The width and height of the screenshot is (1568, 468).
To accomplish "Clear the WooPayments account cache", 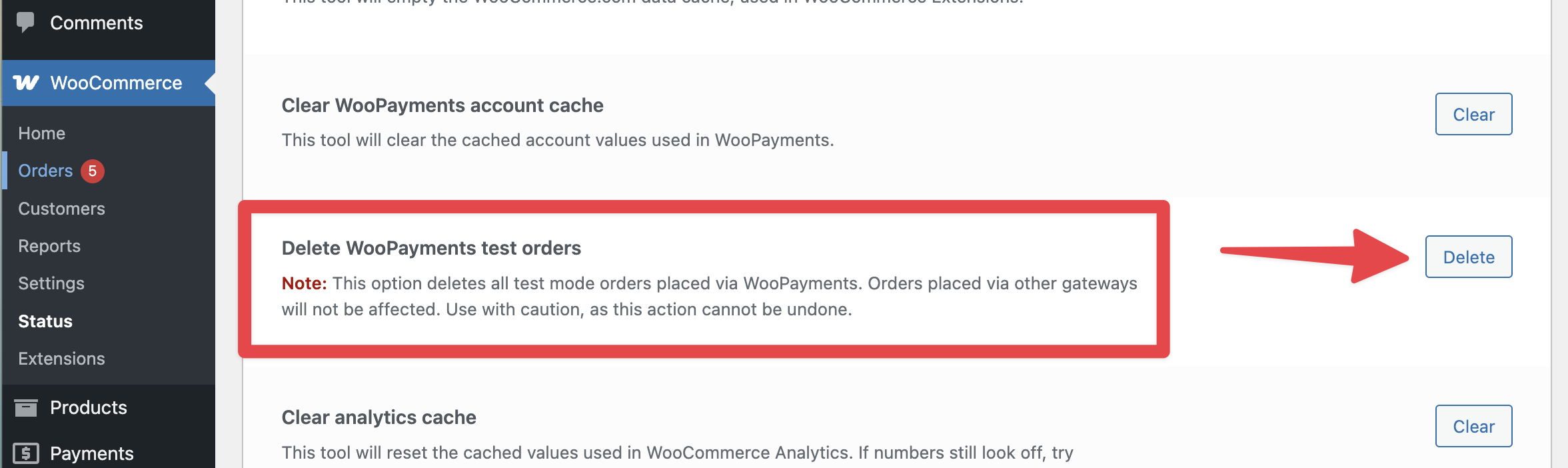I will coord(1473,114).
